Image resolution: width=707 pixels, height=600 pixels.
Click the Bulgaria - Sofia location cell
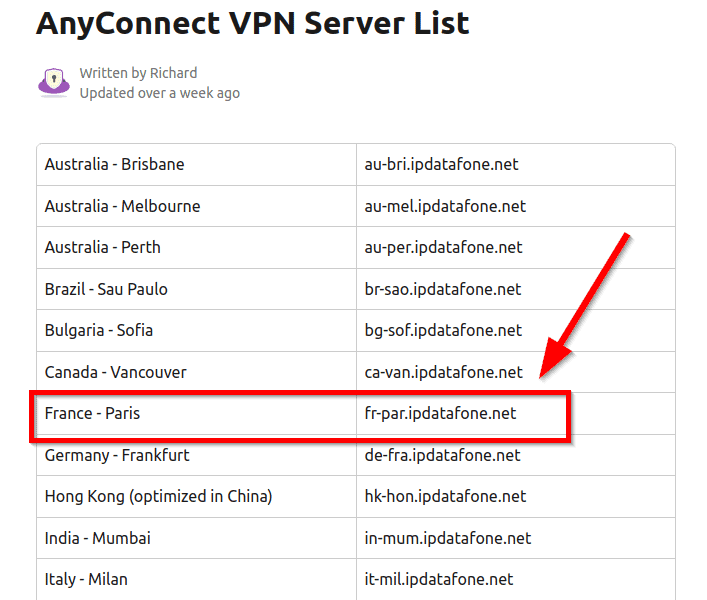[99, 330]
